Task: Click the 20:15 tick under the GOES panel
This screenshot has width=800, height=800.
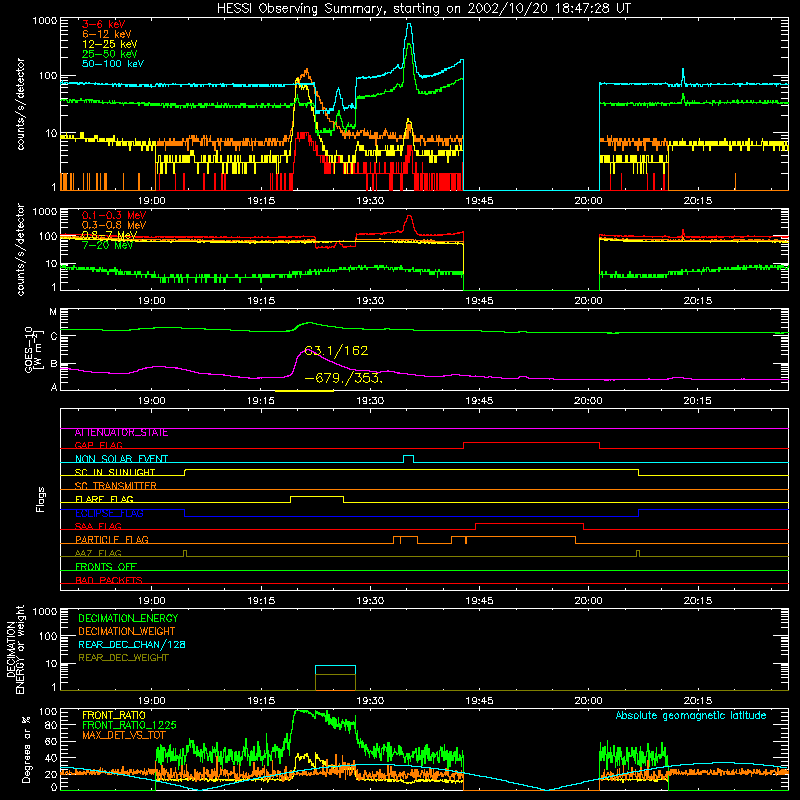Action: coord(697,401)
